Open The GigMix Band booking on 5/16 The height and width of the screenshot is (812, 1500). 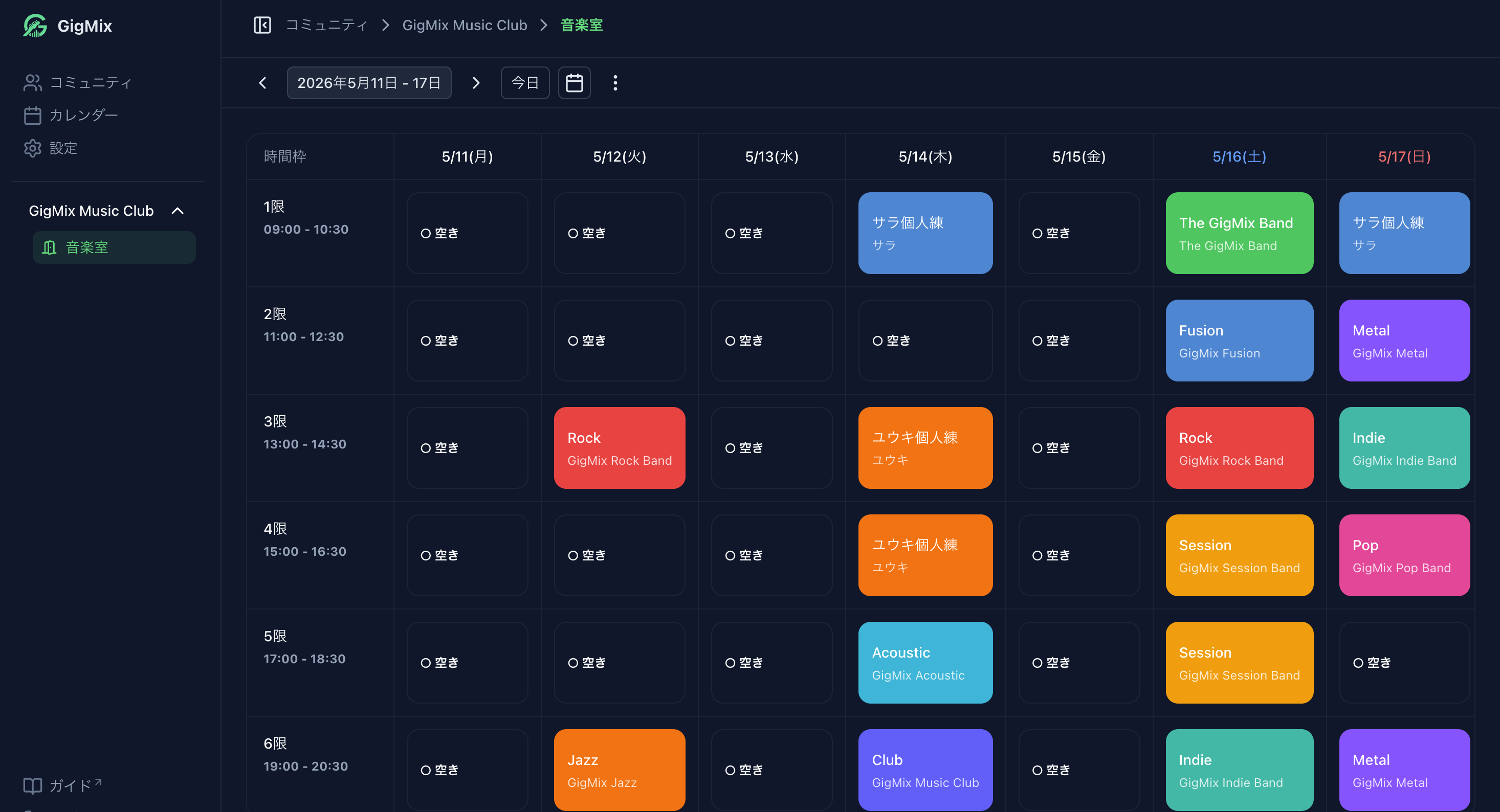tap(1239, 233)
